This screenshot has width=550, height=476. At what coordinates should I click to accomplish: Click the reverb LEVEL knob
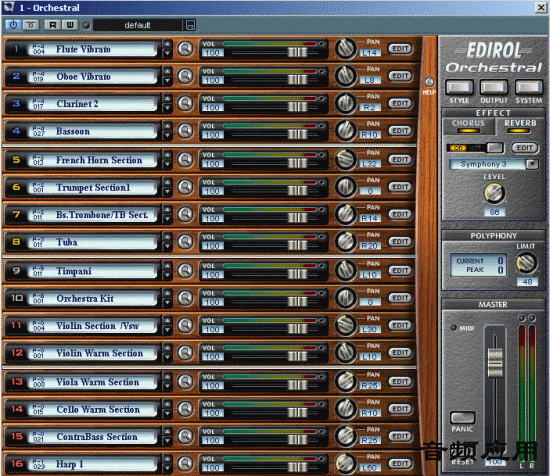(x=494, y=193)
